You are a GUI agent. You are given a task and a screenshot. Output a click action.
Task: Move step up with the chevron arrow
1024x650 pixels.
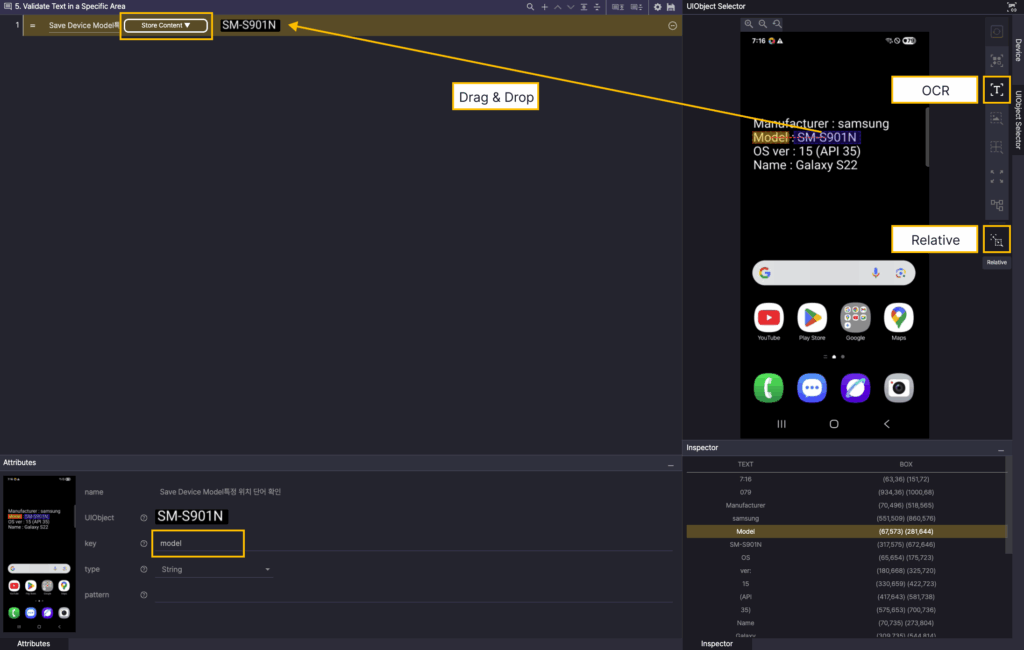(x=557, y=7)
